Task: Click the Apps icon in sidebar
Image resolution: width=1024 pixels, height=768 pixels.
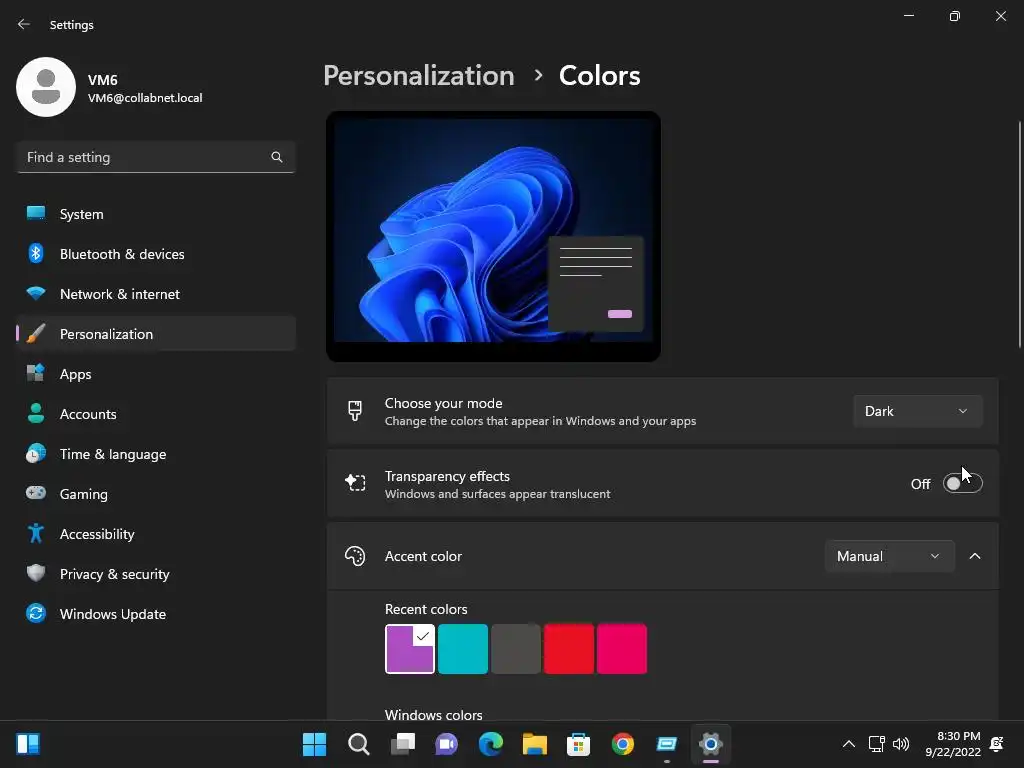Action: point(36,374)
